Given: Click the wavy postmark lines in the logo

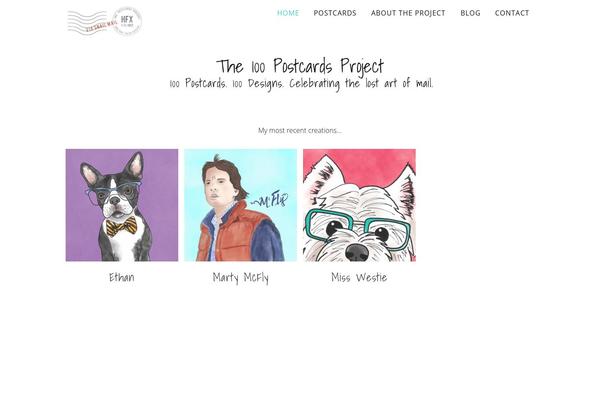Looking at the screenshot, I should tap(86, 22).
